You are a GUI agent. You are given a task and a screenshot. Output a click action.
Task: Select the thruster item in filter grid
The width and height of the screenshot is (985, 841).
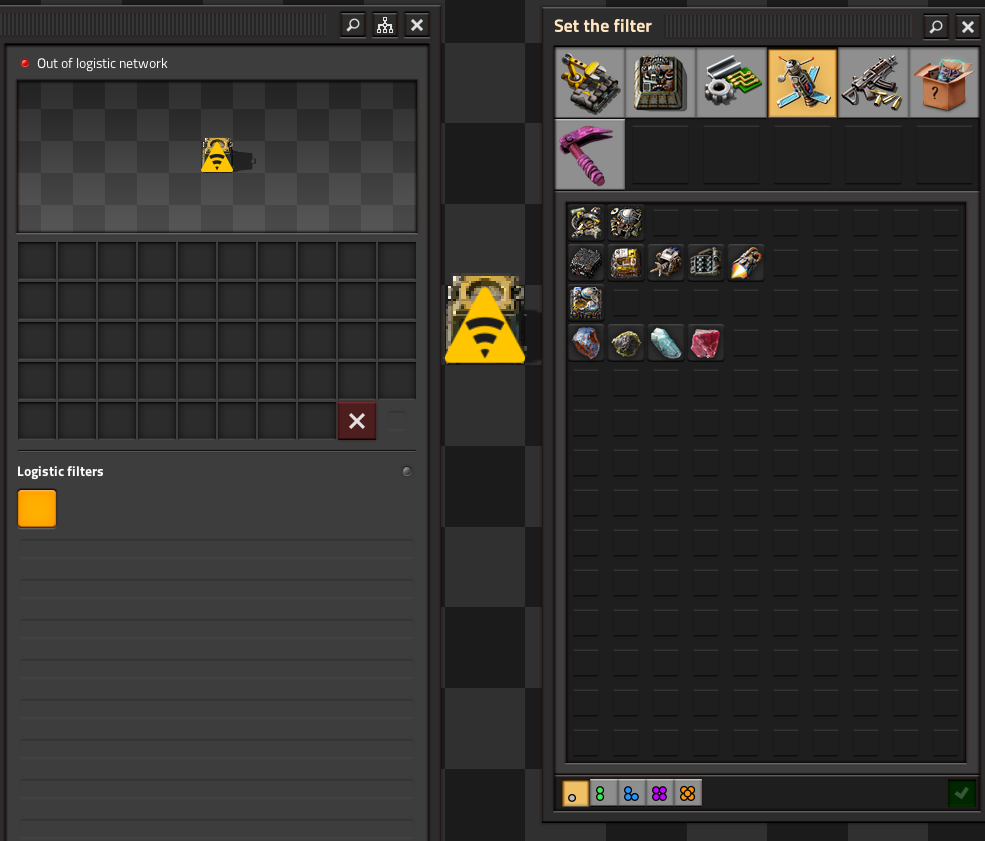pos(746,263)
